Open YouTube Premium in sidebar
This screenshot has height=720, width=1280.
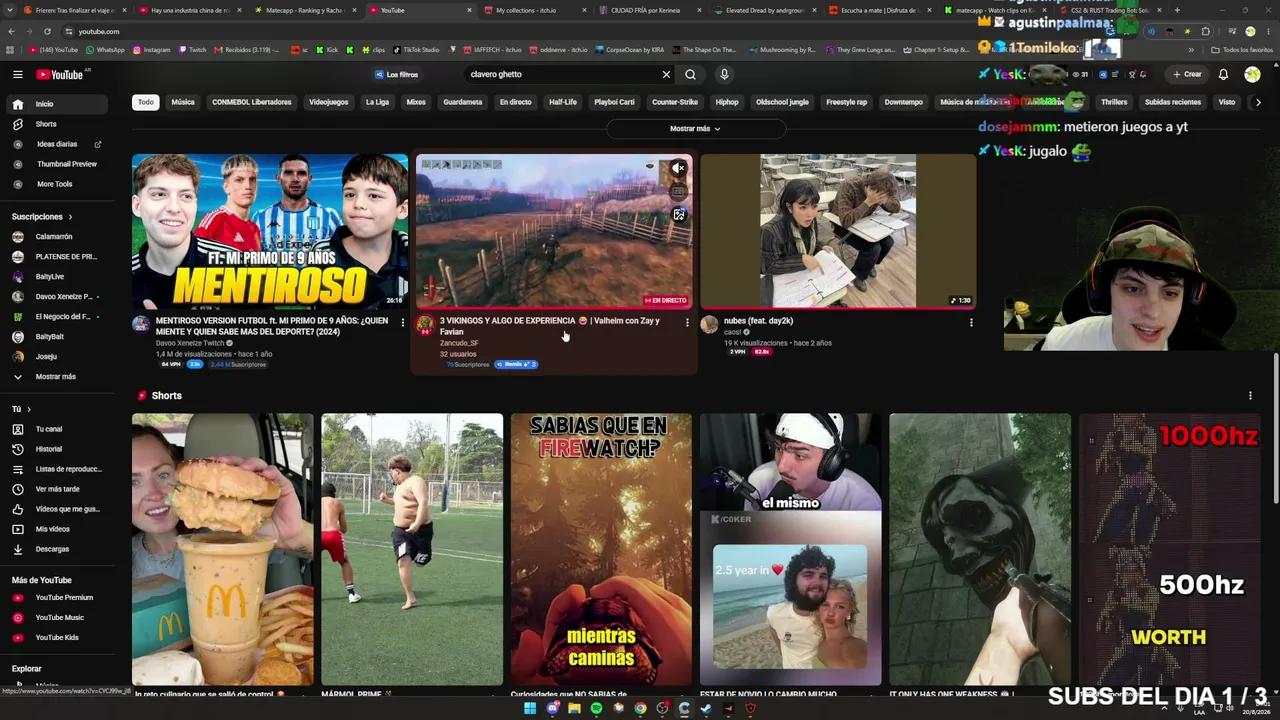[56, 597]
